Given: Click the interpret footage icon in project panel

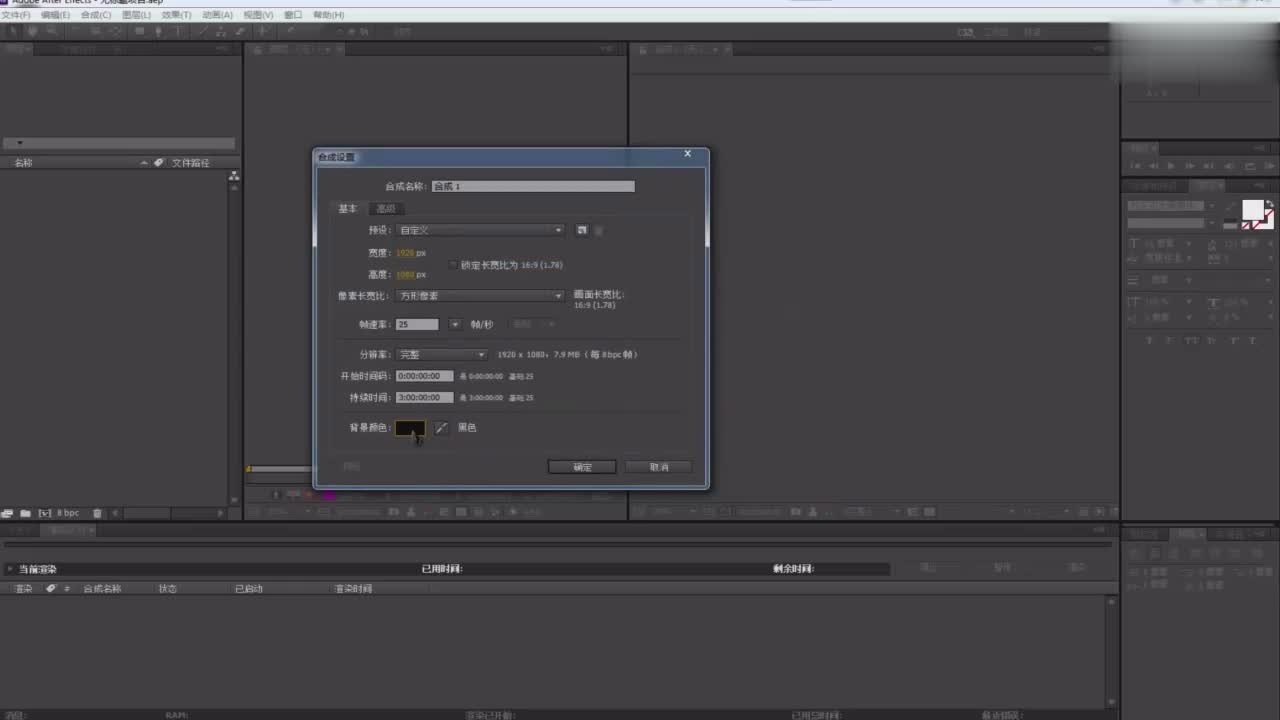Looking at the screenshot, I should 7,513.
